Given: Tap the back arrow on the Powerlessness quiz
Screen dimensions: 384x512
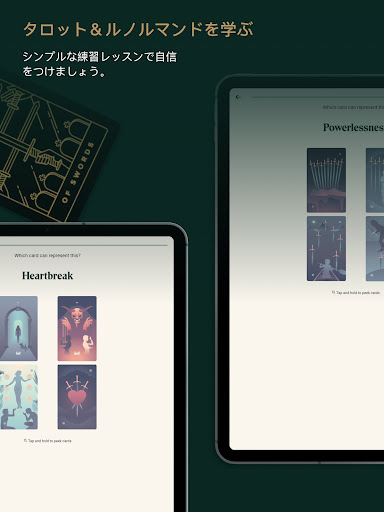Looking at the screenshot, I should click(x=238, y=97).
